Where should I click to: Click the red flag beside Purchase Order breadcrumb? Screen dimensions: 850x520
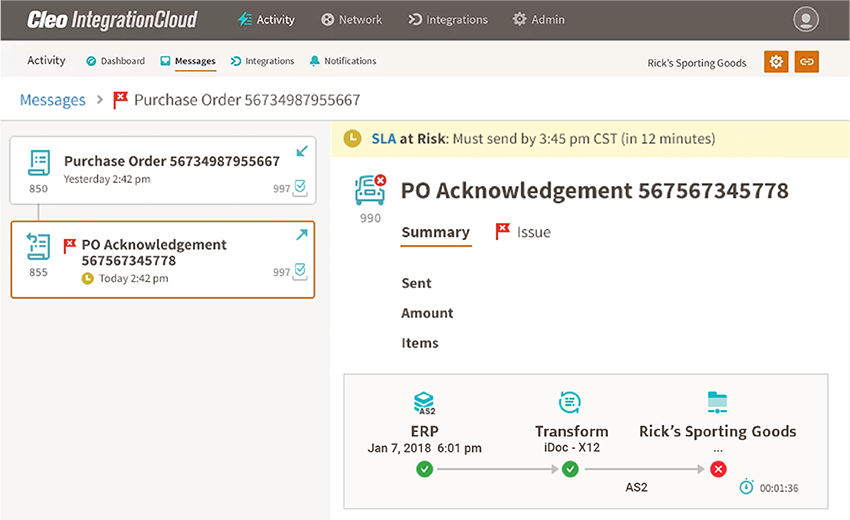pos(120,100)
